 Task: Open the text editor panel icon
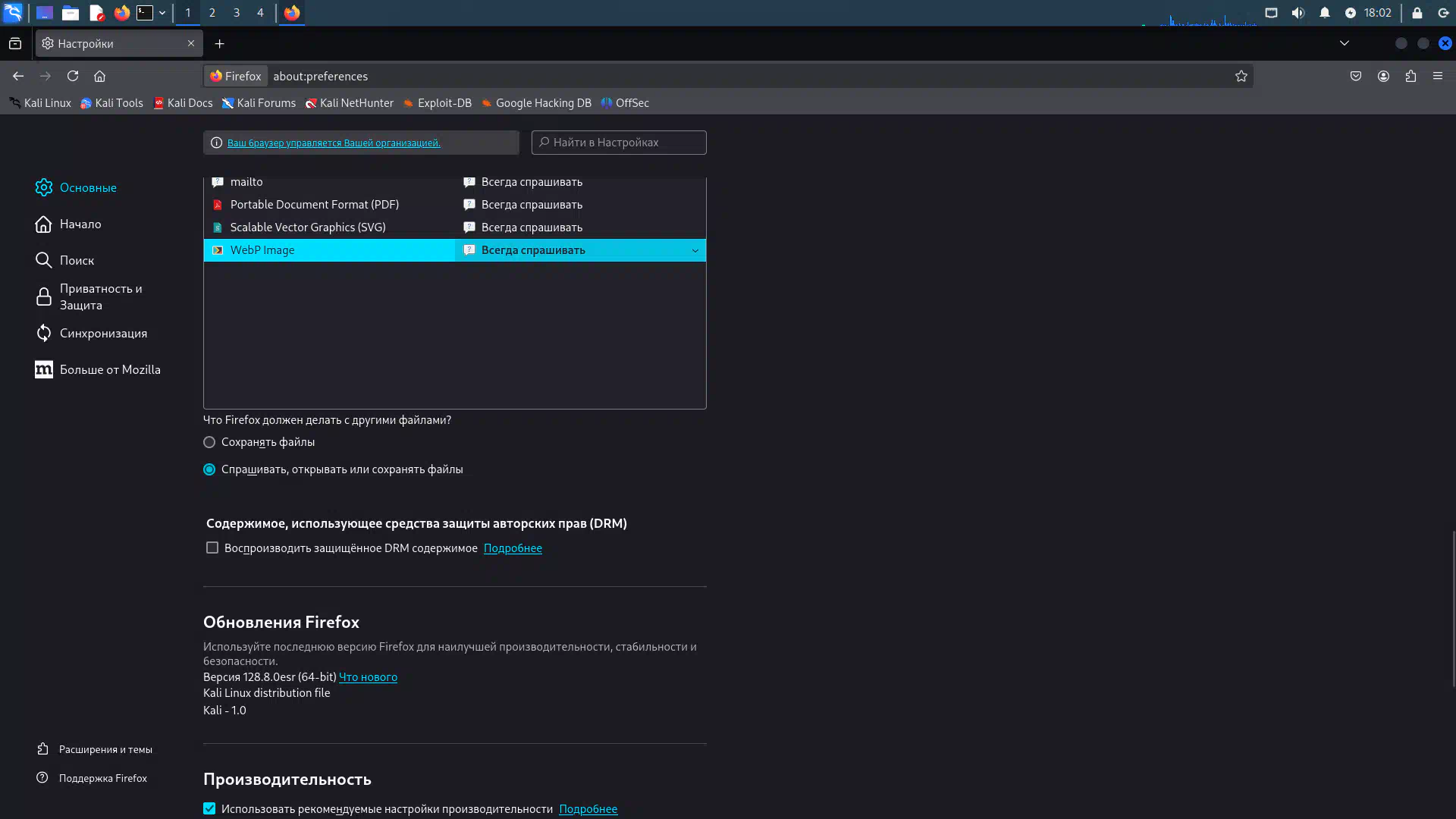[x=96, y=13]
